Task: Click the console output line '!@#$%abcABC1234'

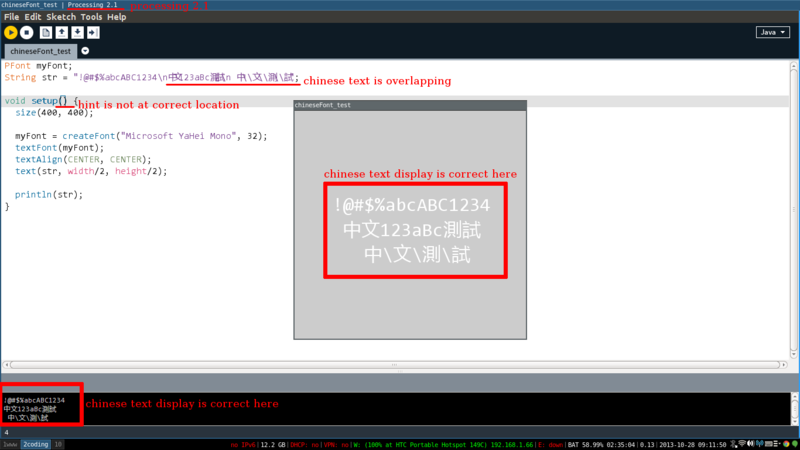Action: pyautogui.click(x=34, y=401)
